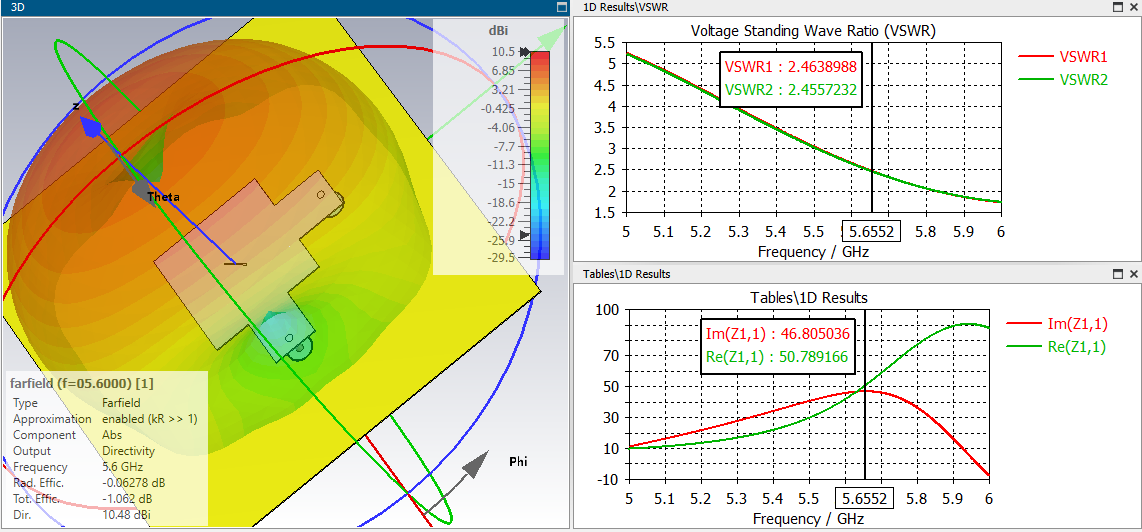This screenshot has height=532, width=1142.
Task: Click Frequency / GHz label in VSWR plot
Action: click(814, 251)
